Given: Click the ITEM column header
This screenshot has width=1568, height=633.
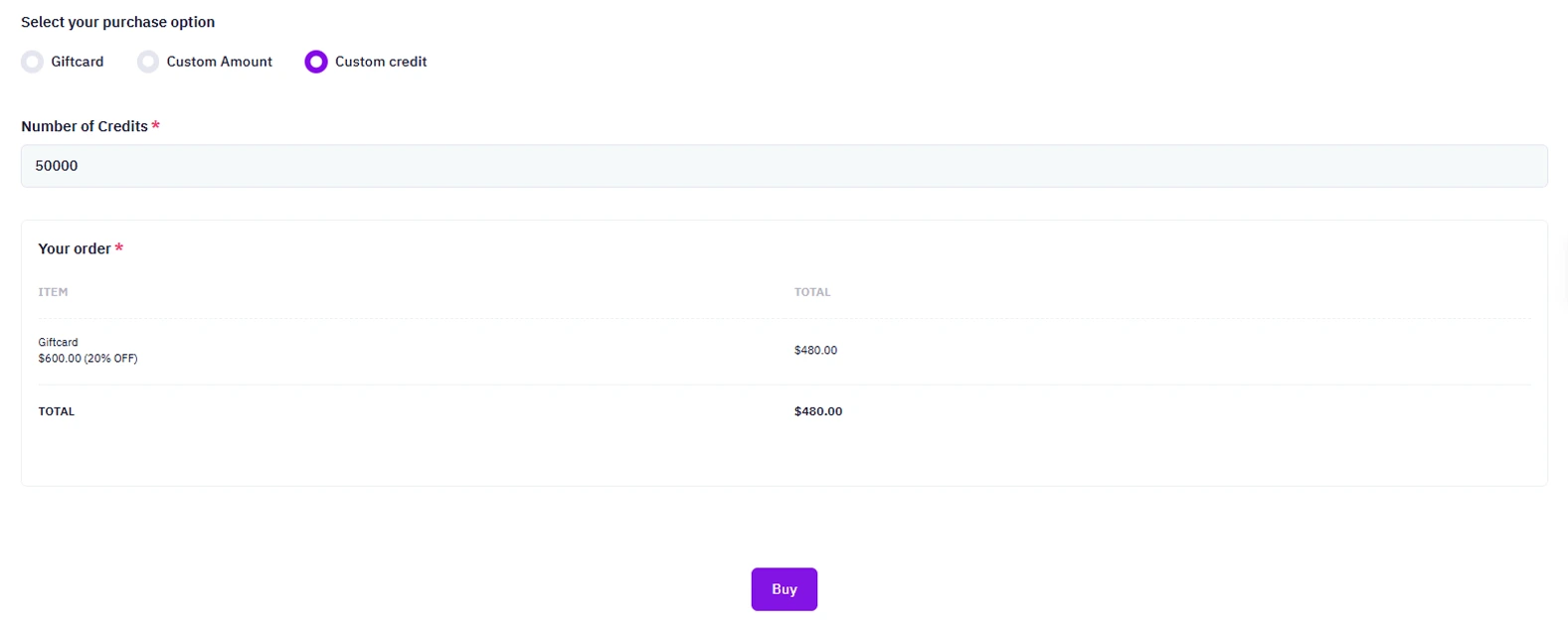Looking at the screenshot, I should [x=53, y=292].
